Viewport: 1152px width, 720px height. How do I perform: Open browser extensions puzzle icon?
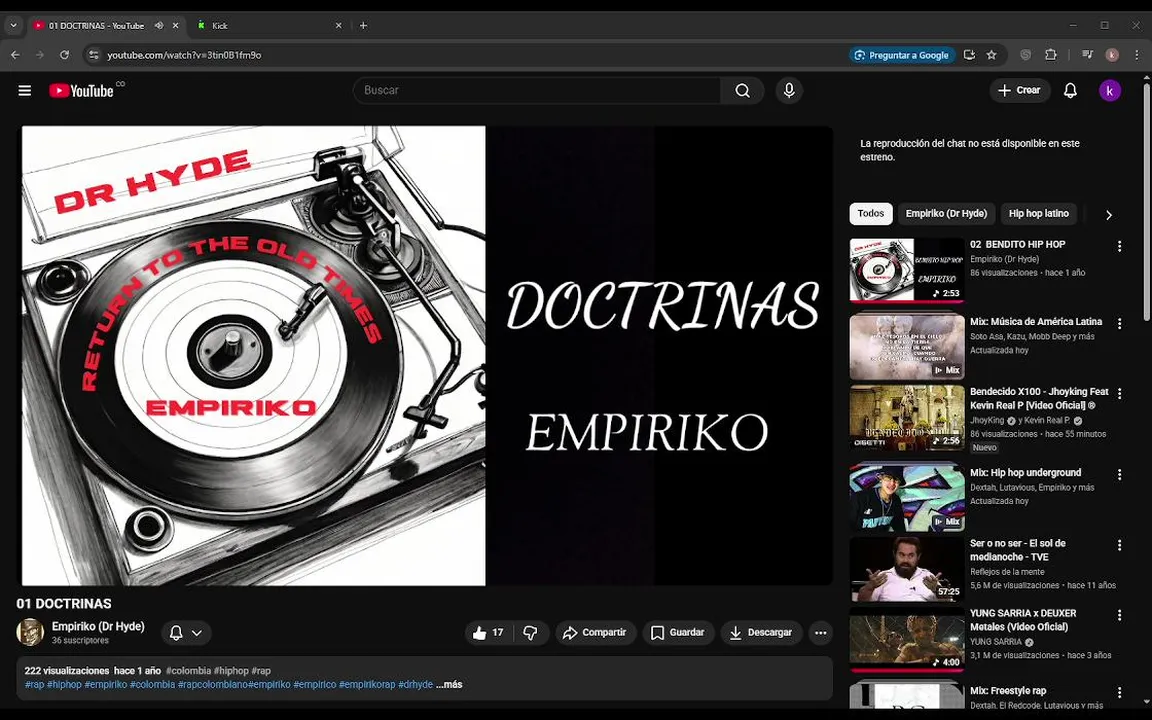pyautogui.click(x=1051, y=55)
